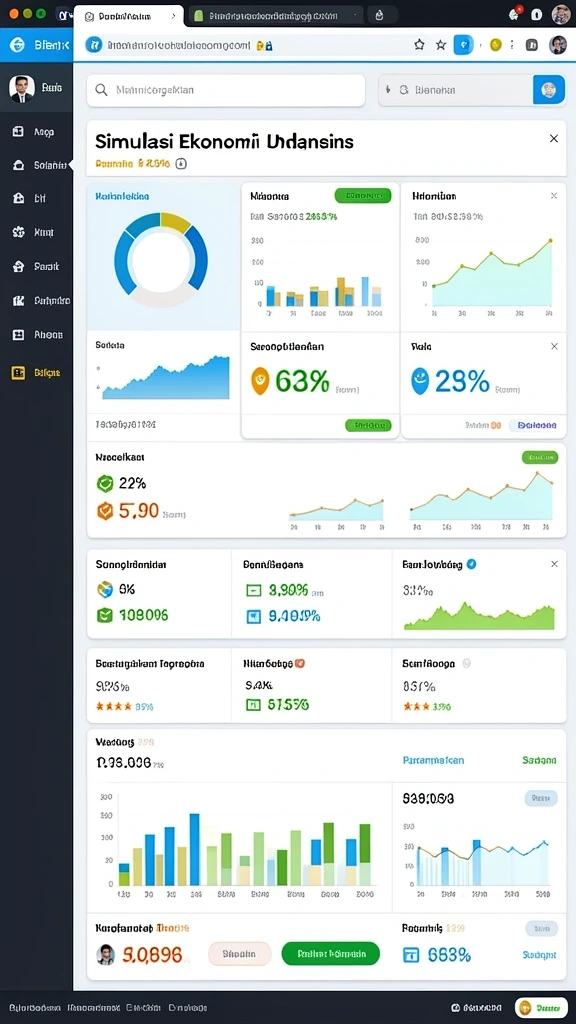The height and width of the screenshot is (1024, 576).
Task: Close the active browser tab
Action: [172, 16]
